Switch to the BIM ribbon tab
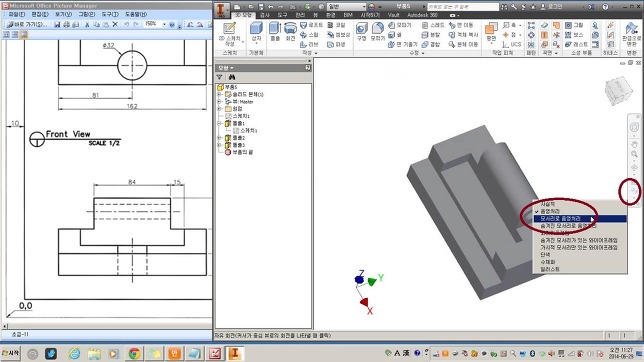 [x=348, y=15]
